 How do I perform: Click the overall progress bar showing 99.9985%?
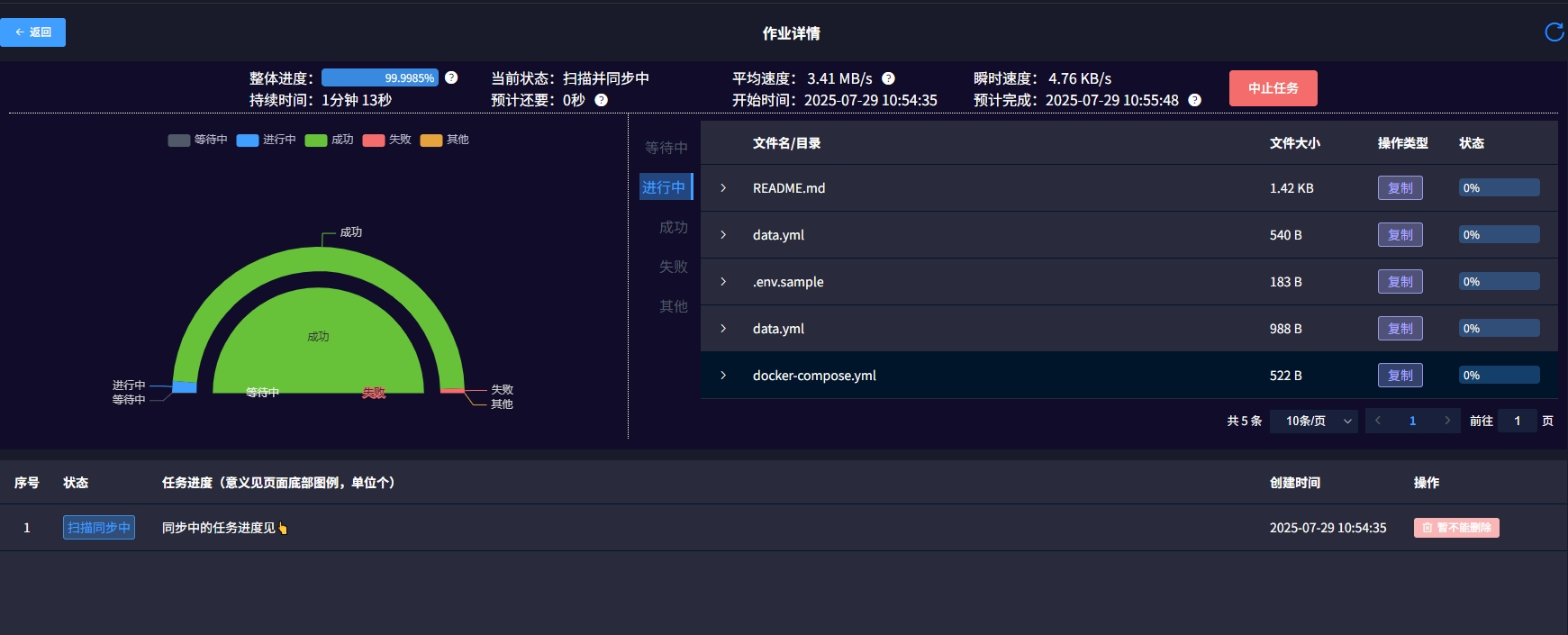pyautogui.click(x=379, y=78)
